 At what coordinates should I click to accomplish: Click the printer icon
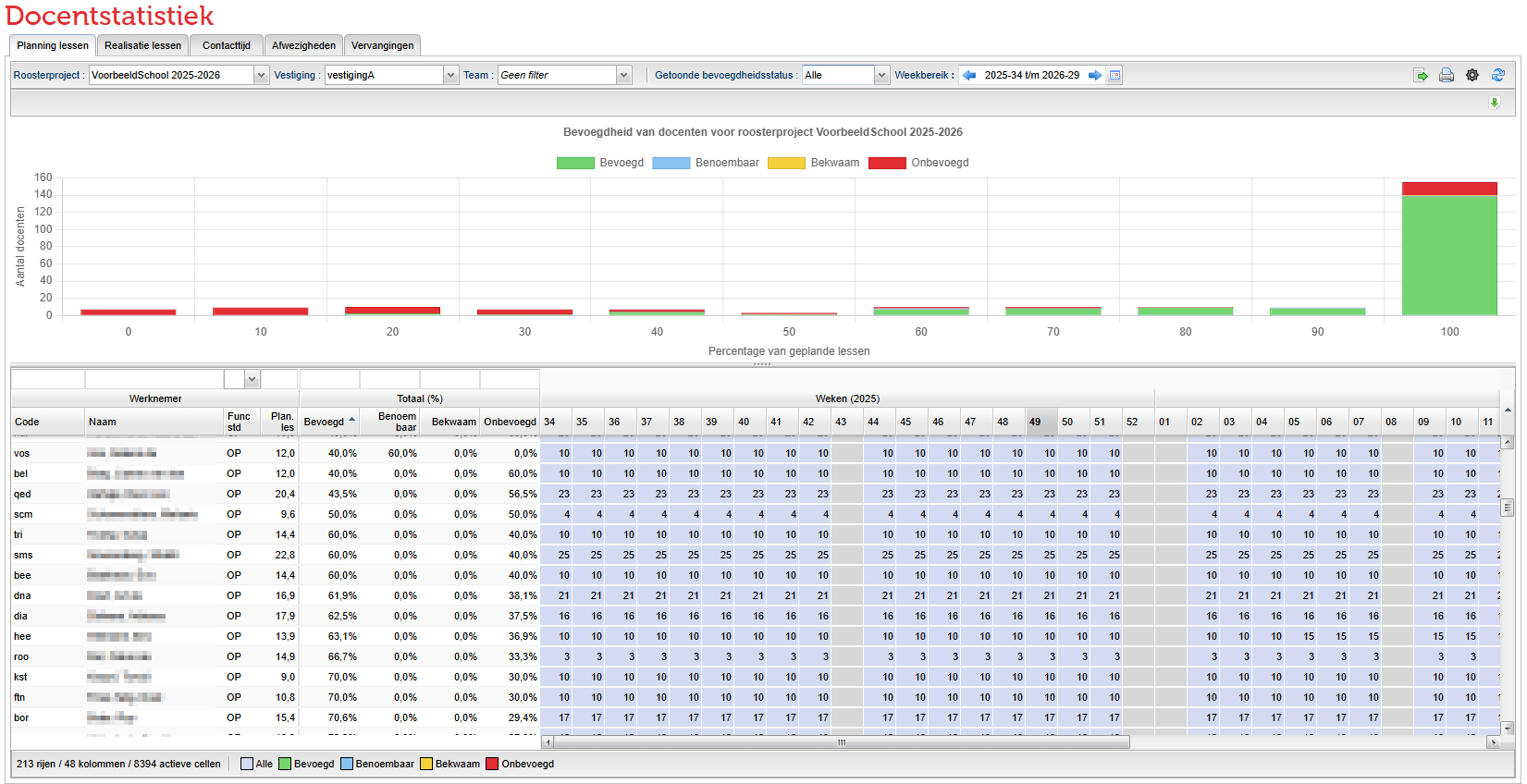tap(1447, 76)
